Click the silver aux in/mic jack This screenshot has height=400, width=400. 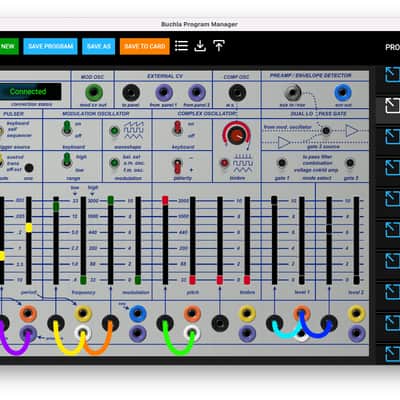[293, 92]
